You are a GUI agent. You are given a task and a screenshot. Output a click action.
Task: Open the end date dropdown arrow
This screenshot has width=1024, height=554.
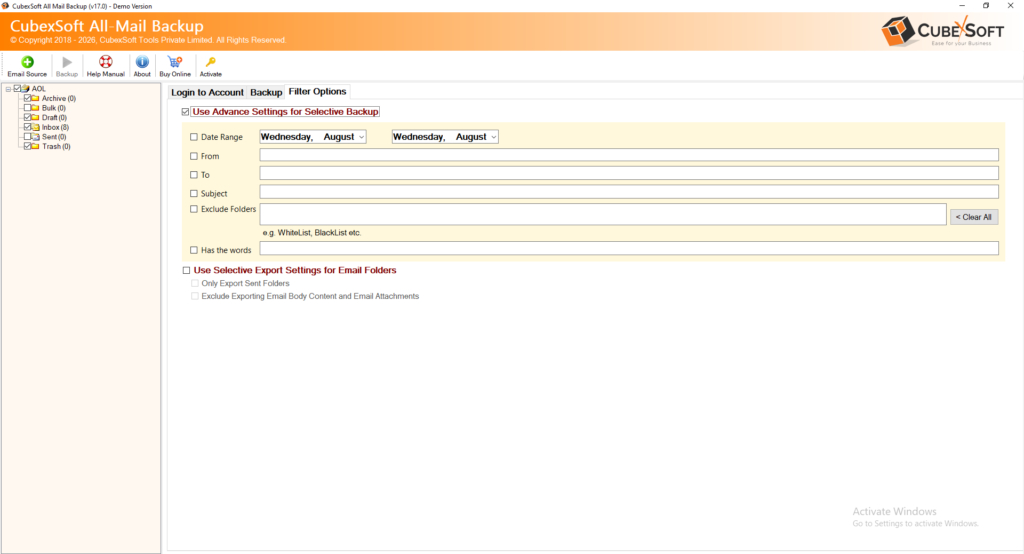(x=494, y=137)
